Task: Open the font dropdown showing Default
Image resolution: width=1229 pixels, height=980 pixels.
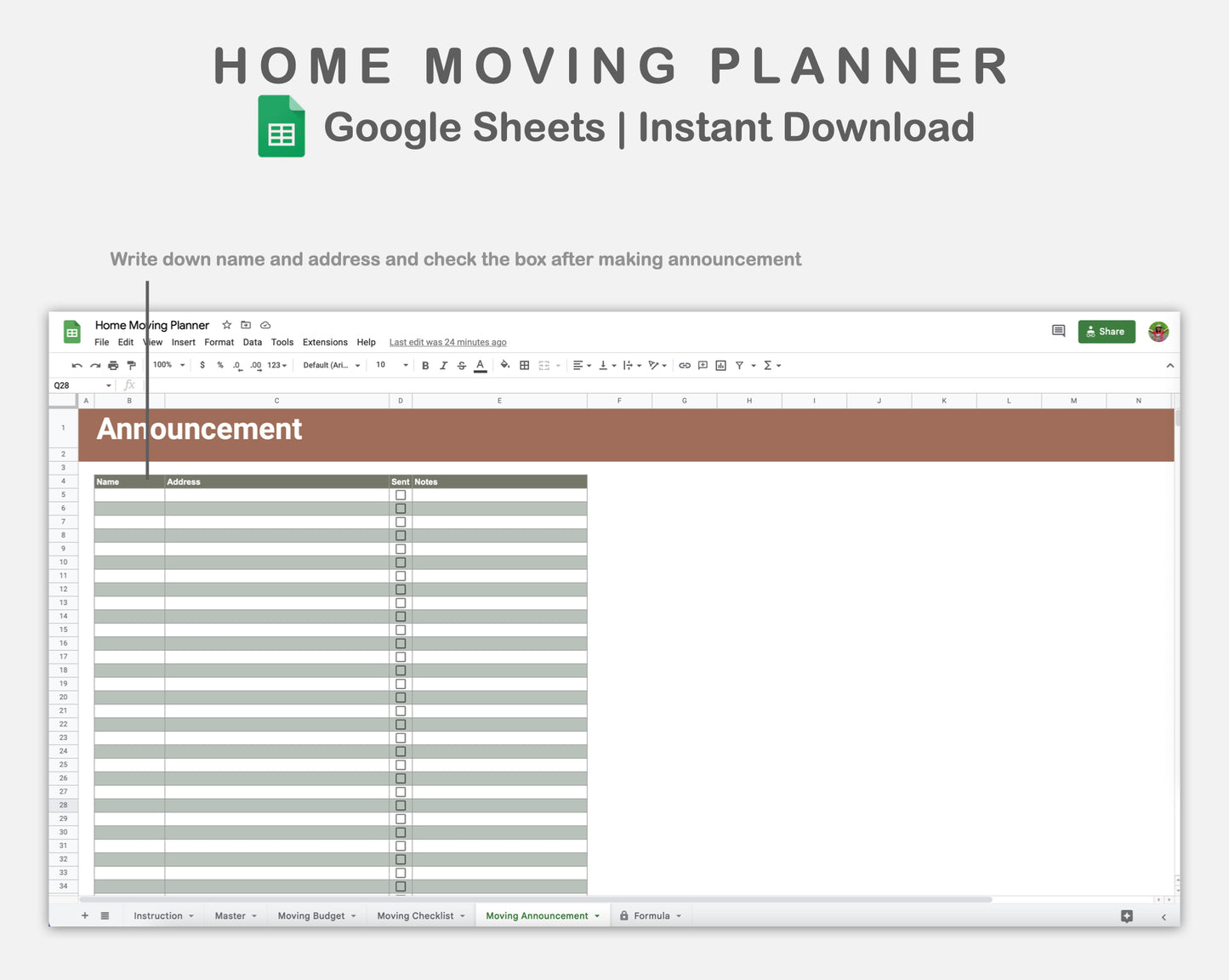Action: coord(331,365)
